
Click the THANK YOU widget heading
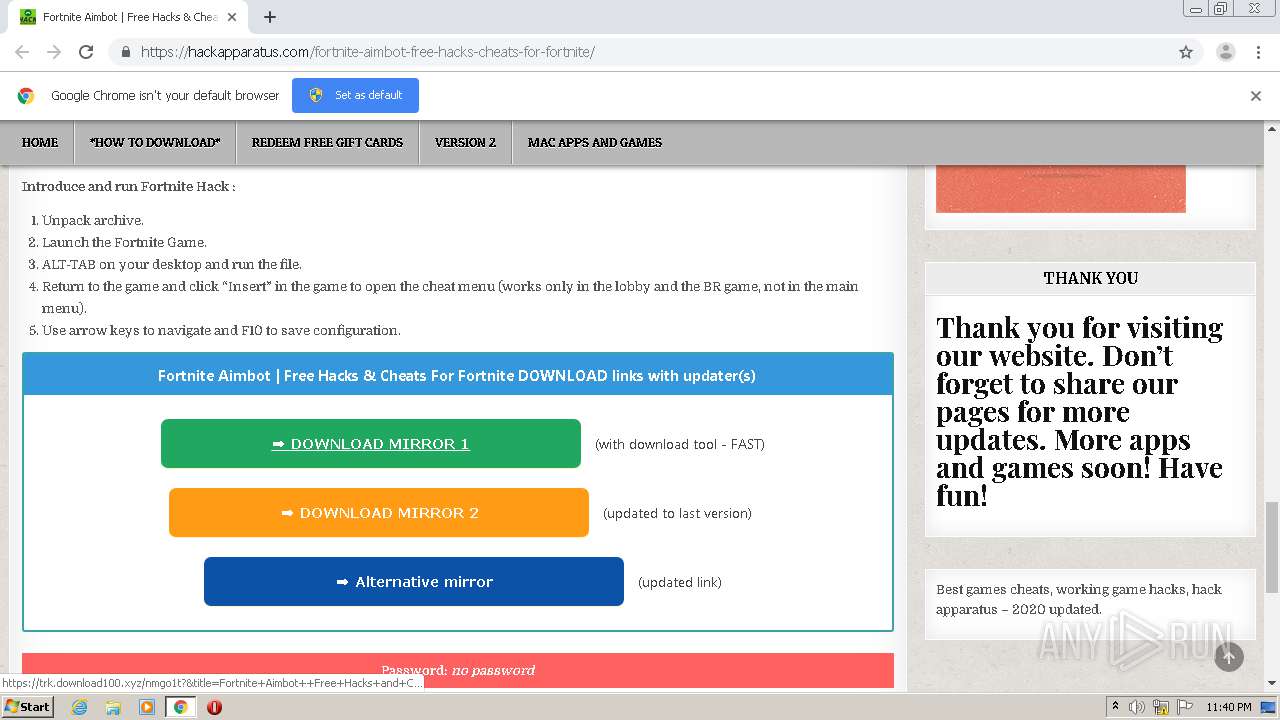pos(1090,278)
